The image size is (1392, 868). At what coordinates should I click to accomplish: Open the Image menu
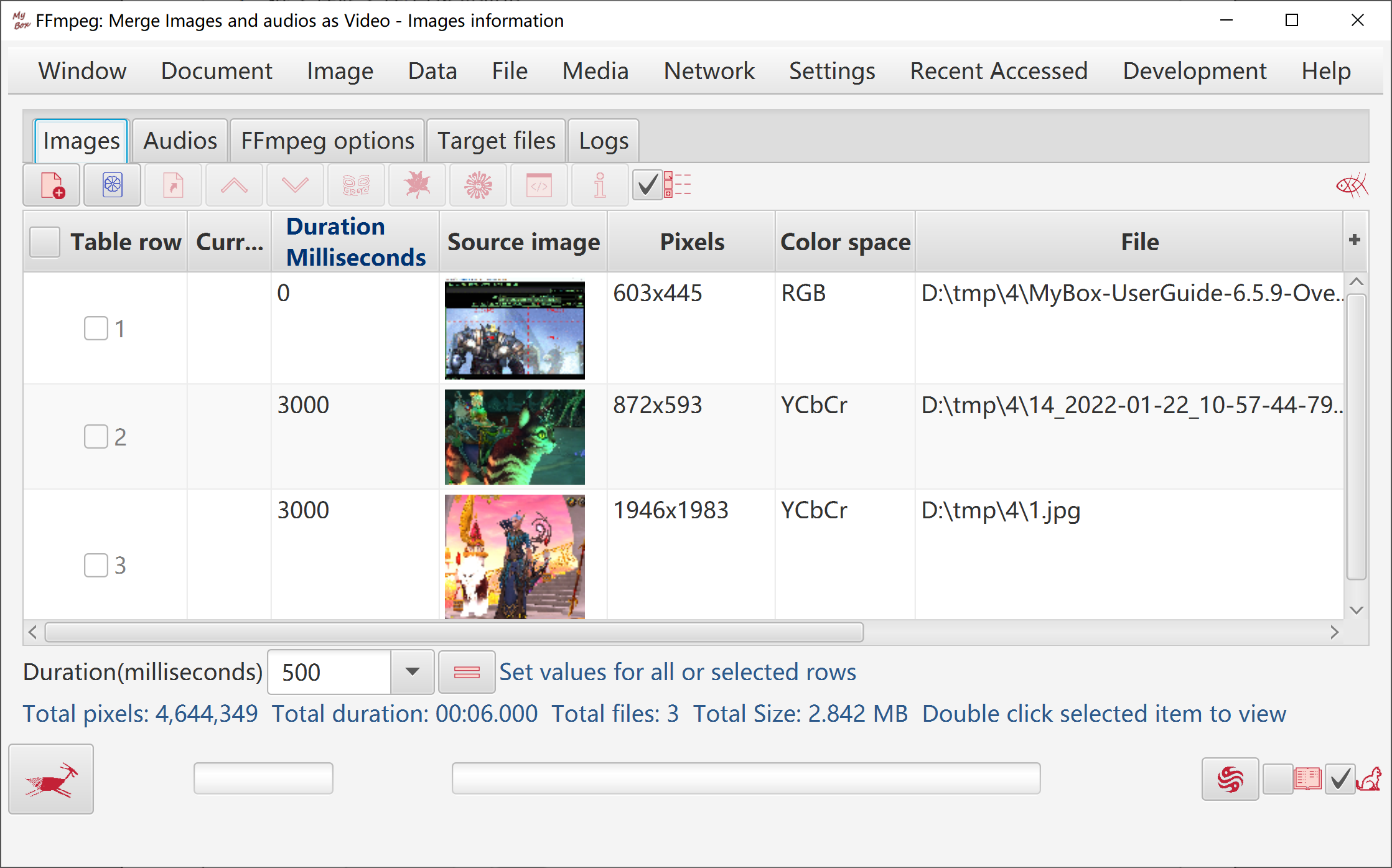coord(340,71)
